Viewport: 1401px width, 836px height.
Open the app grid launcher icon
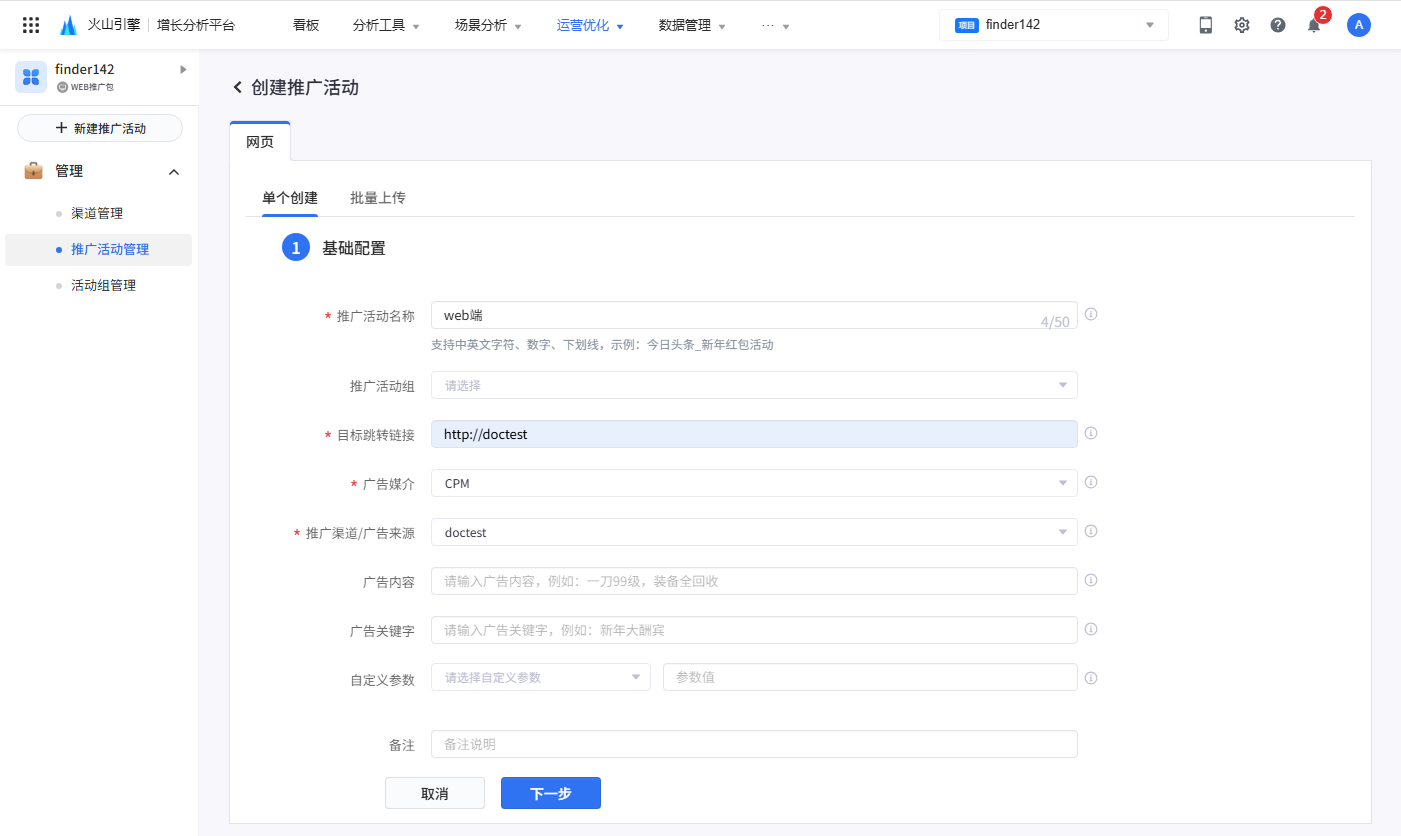point(31,25)
